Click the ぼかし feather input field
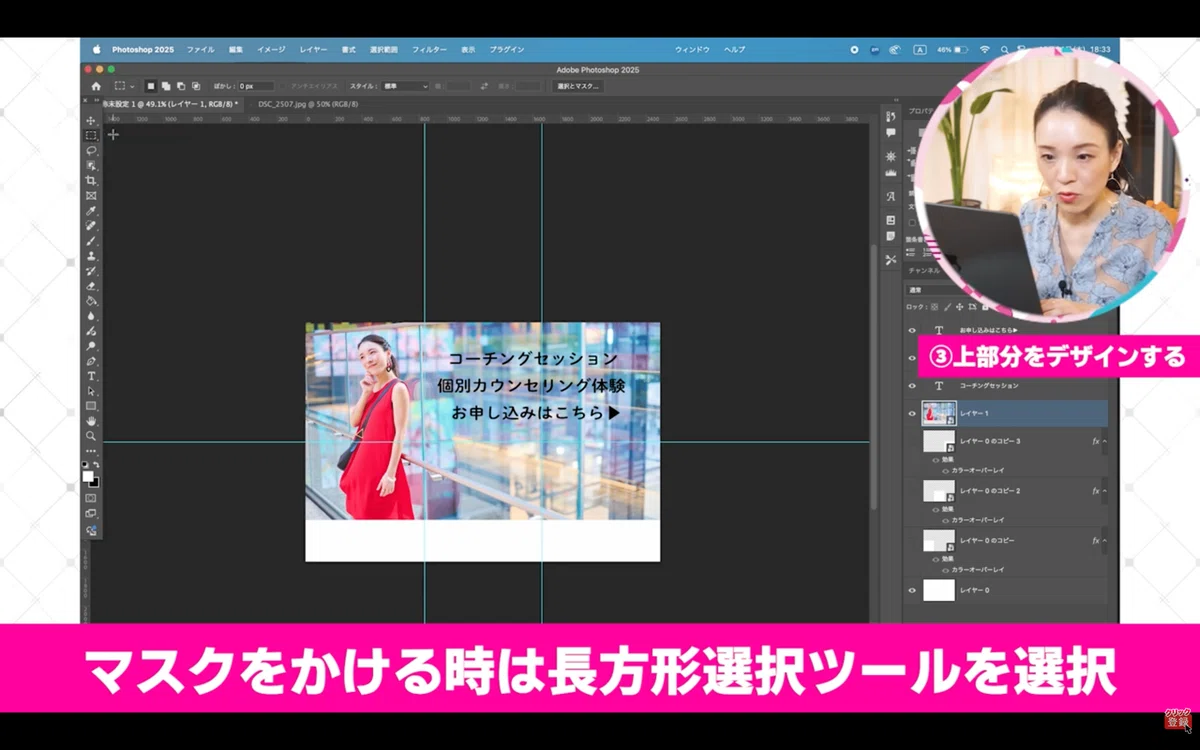This screenshot has height=750, width=1200. 255,86
